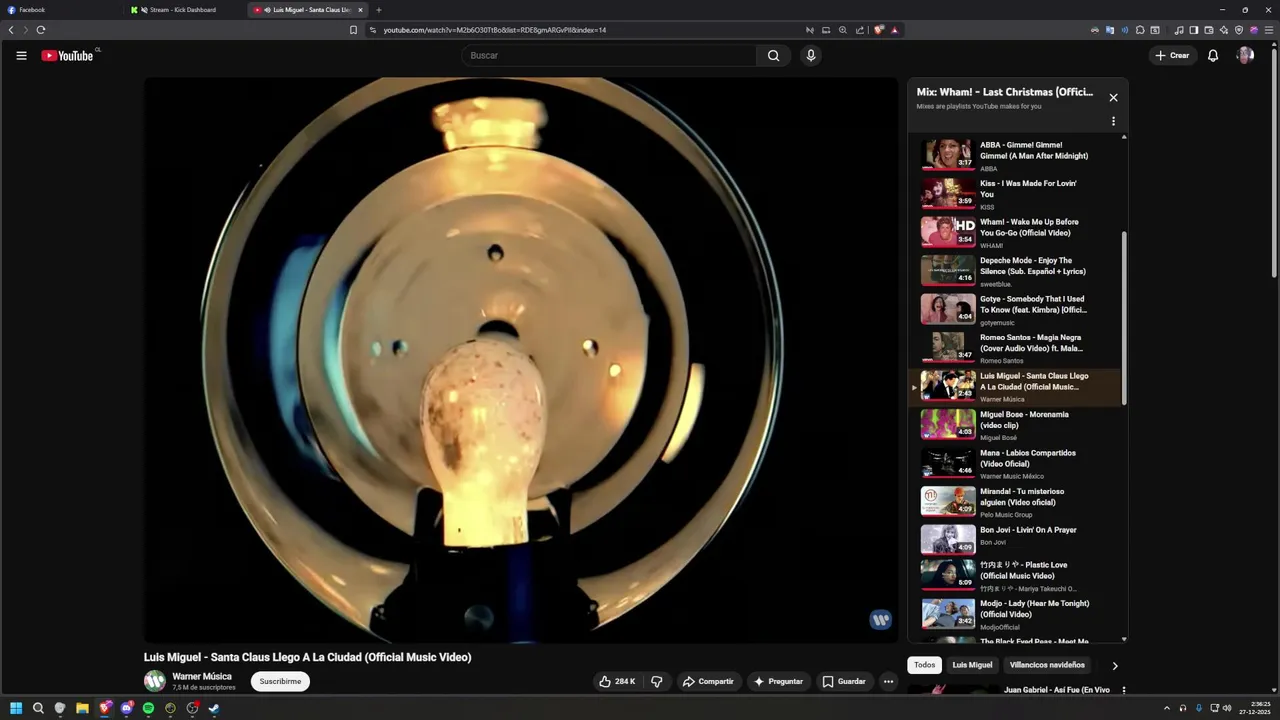The height and width of the screenshot is (720, 1280).
Task: Close the Luis Miguel YouTube tab
Action: (x=360, y=10)
